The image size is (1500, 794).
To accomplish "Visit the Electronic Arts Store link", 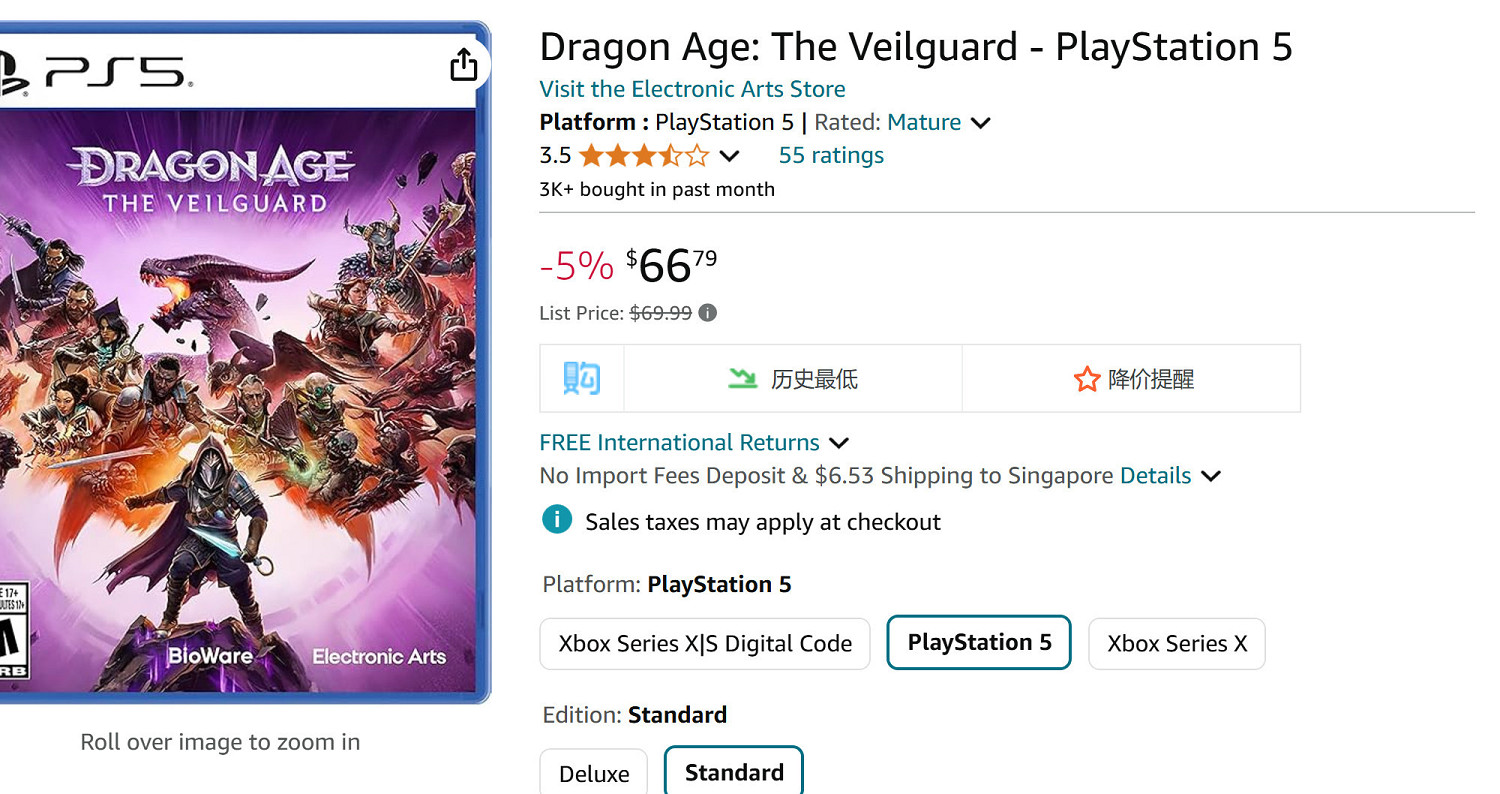I will point(692,89).
